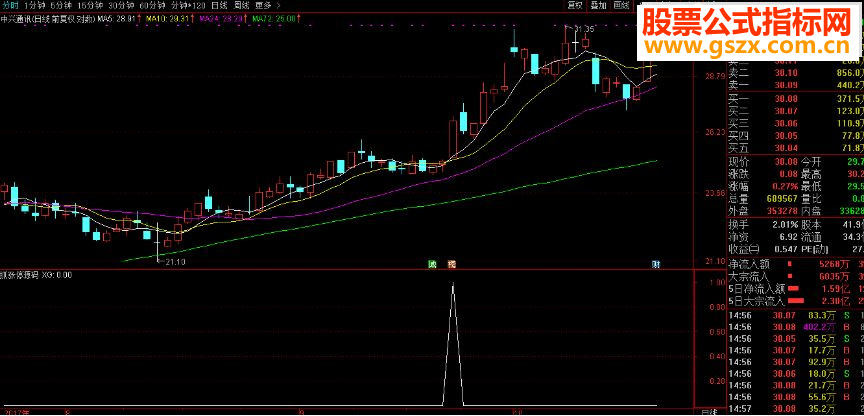Click the 换手 2.01% value
The image size is (864, 416).
pos(783,225)
